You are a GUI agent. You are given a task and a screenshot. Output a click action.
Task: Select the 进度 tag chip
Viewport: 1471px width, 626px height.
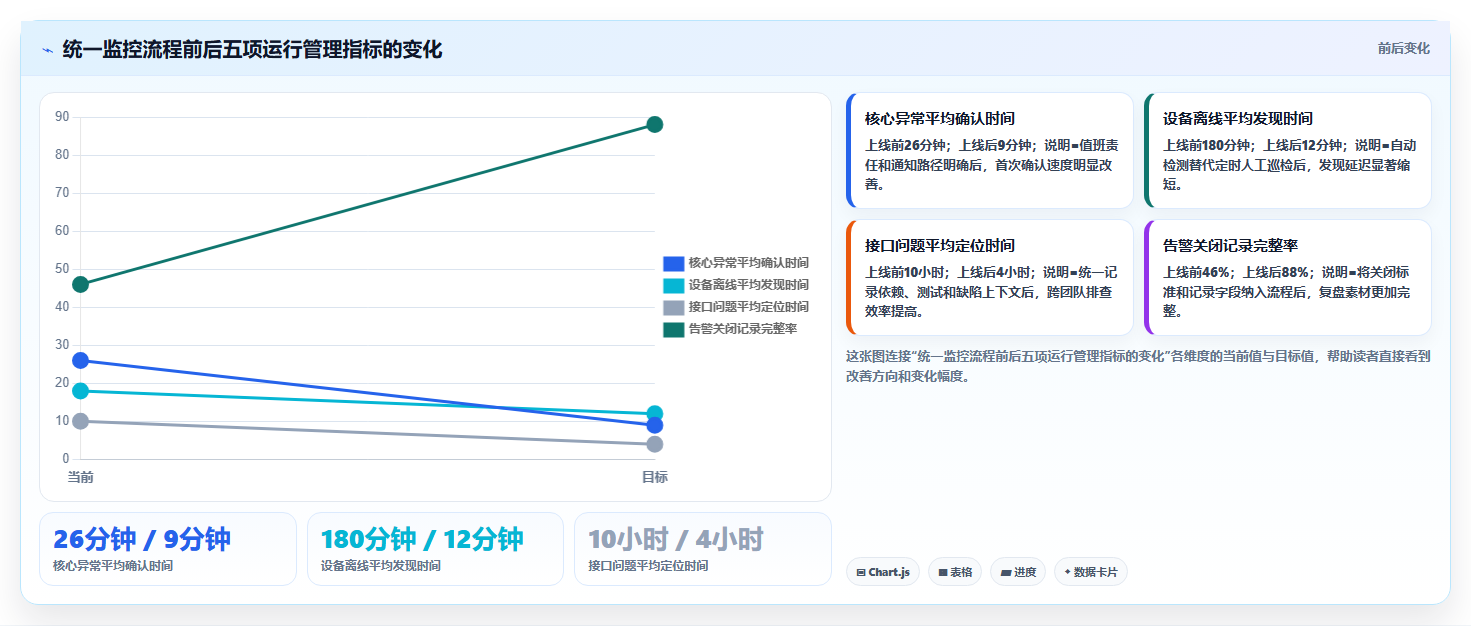tap(1018, 572)
